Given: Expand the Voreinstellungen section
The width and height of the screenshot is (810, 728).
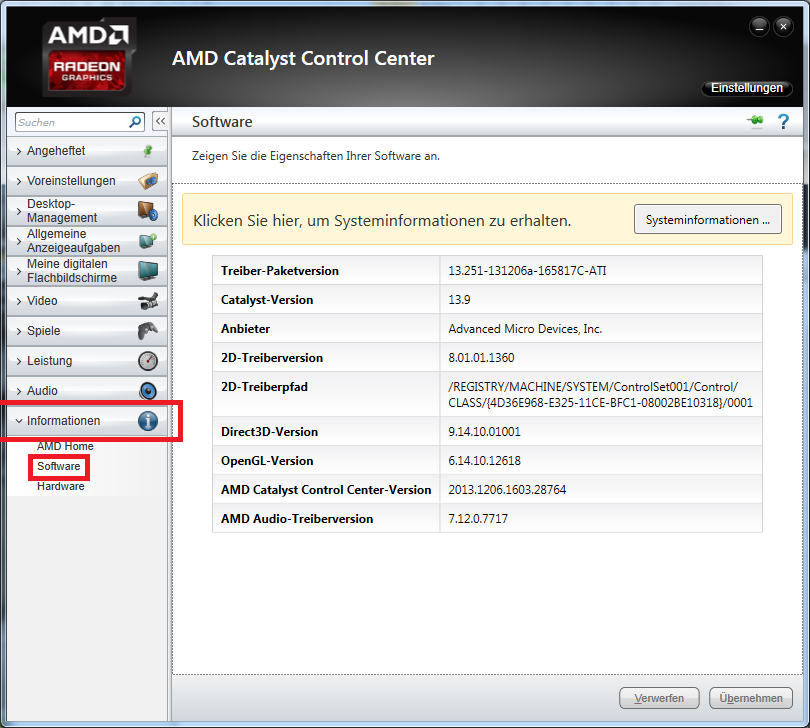Looking at the screenshot, I should tap(87, 181).
